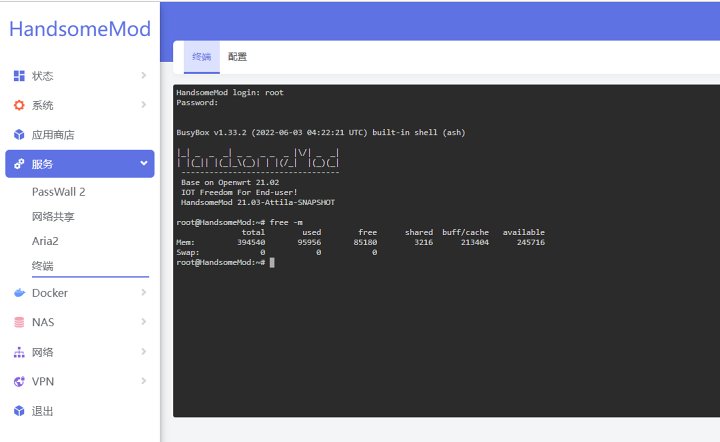The width and height of the screenshot is (720, 442).
Task: Expand the NAS menu chevron
Action: point(144,322)
